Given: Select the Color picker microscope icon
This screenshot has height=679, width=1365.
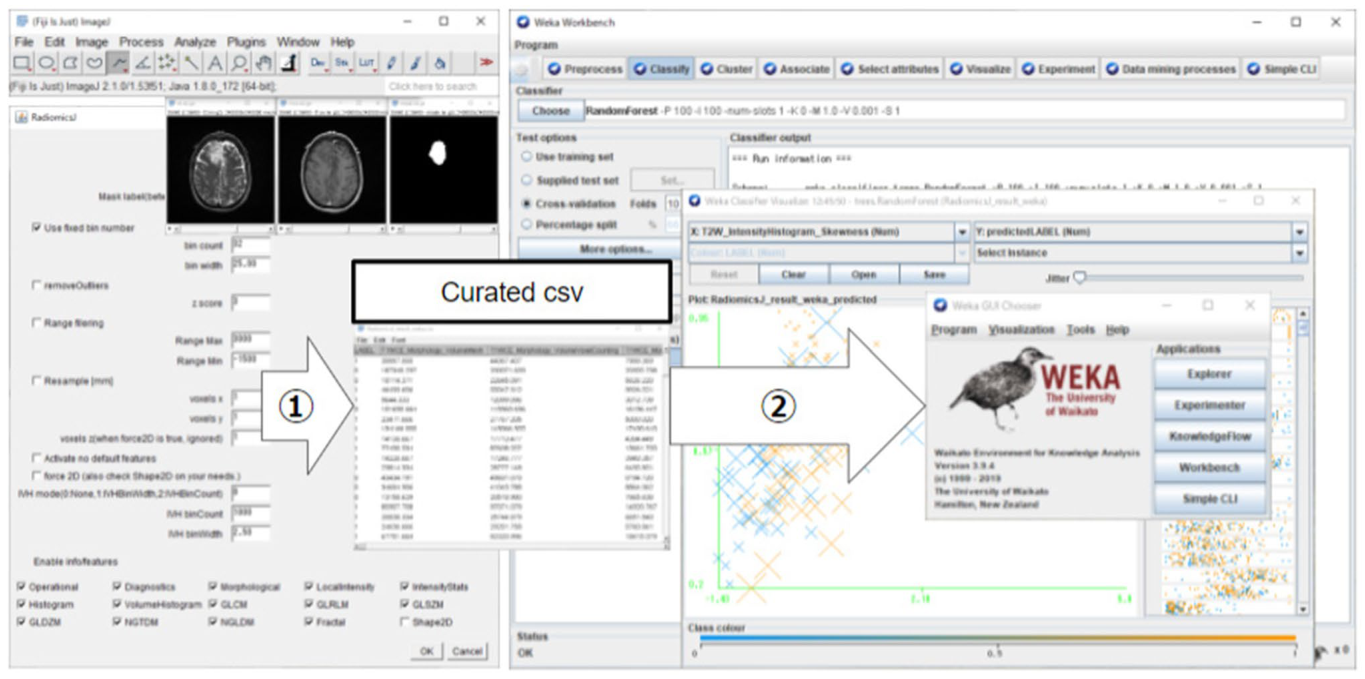Looking at the screenshot, I should click(x=288, y=63).
